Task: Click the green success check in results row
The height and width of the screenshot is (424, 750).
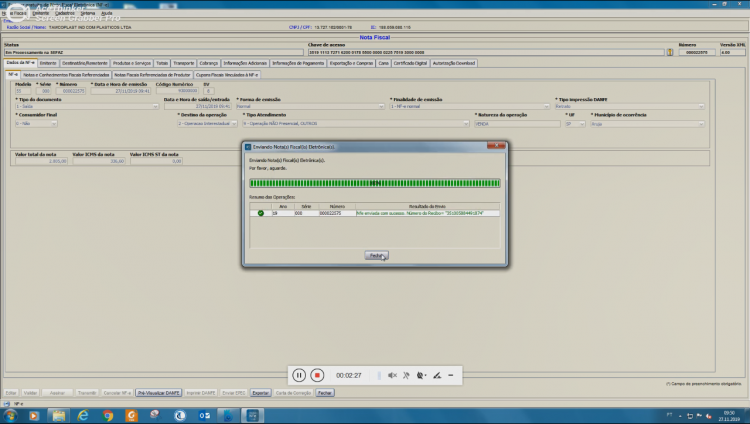Action: coord(261,213)
